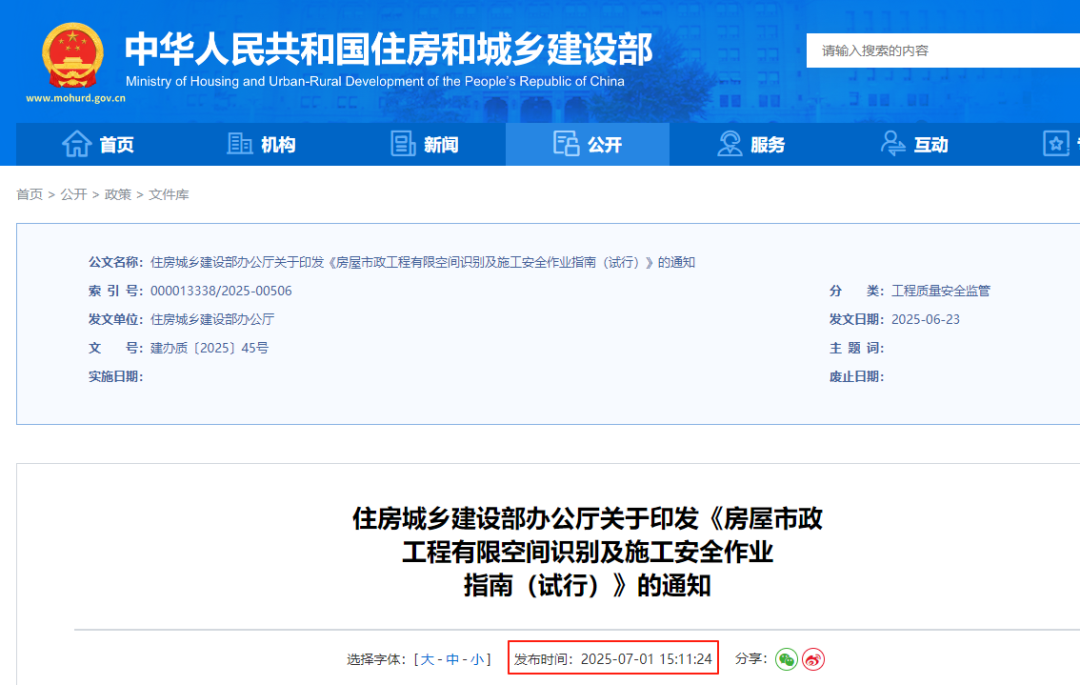Select the 首页 home icon in navigation
The width and height of the screenshot is (1080, 685).
point(75,143)
